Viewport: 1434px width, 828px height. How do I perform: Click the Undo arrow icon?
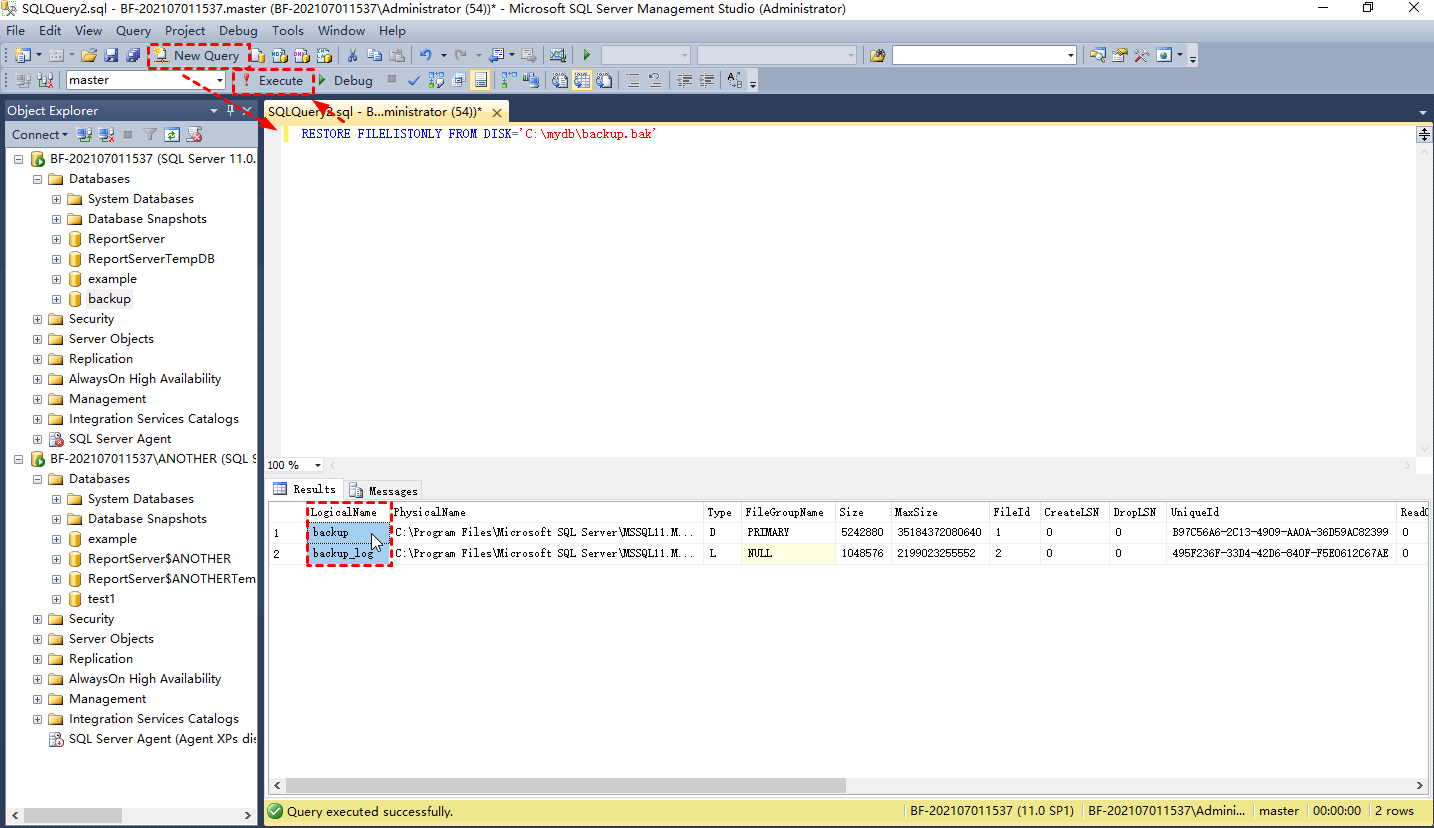(426, 56)
